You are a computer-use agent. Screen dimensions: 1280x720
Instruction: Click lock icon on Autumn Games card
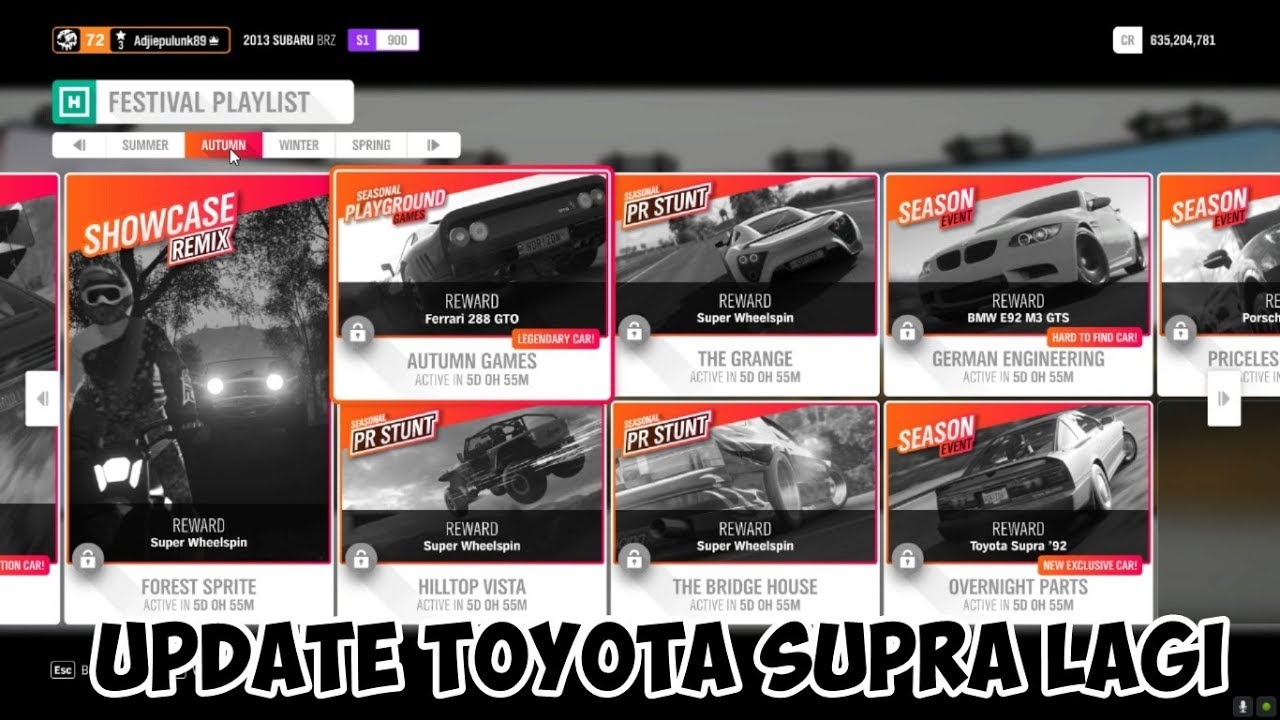coord(357,333)
